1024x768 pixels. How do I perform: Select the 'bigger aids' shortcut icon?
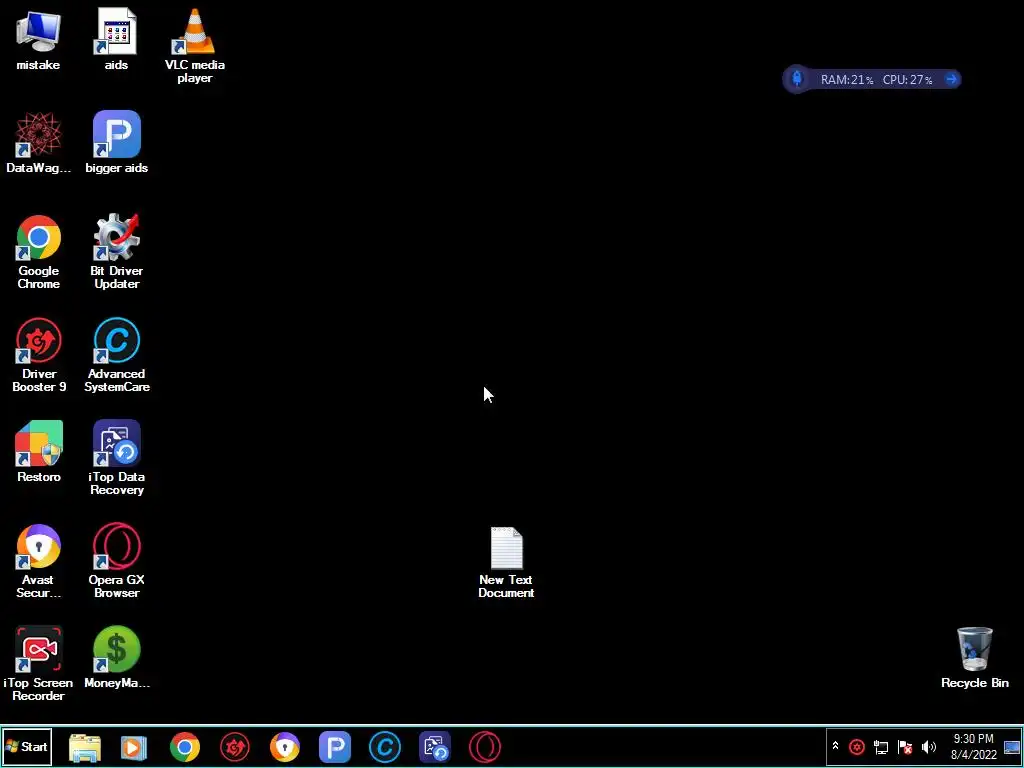tap(116, 142)
